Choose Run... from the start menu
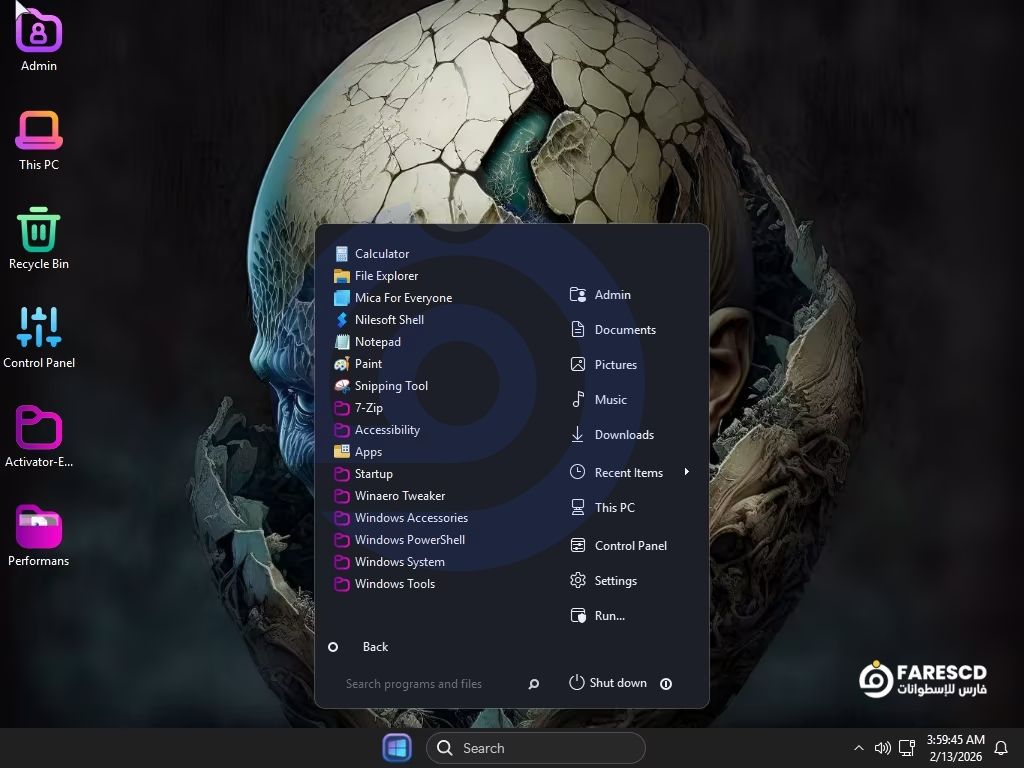Viewport: 1024px width, 768px height. [x=609, y=616]
